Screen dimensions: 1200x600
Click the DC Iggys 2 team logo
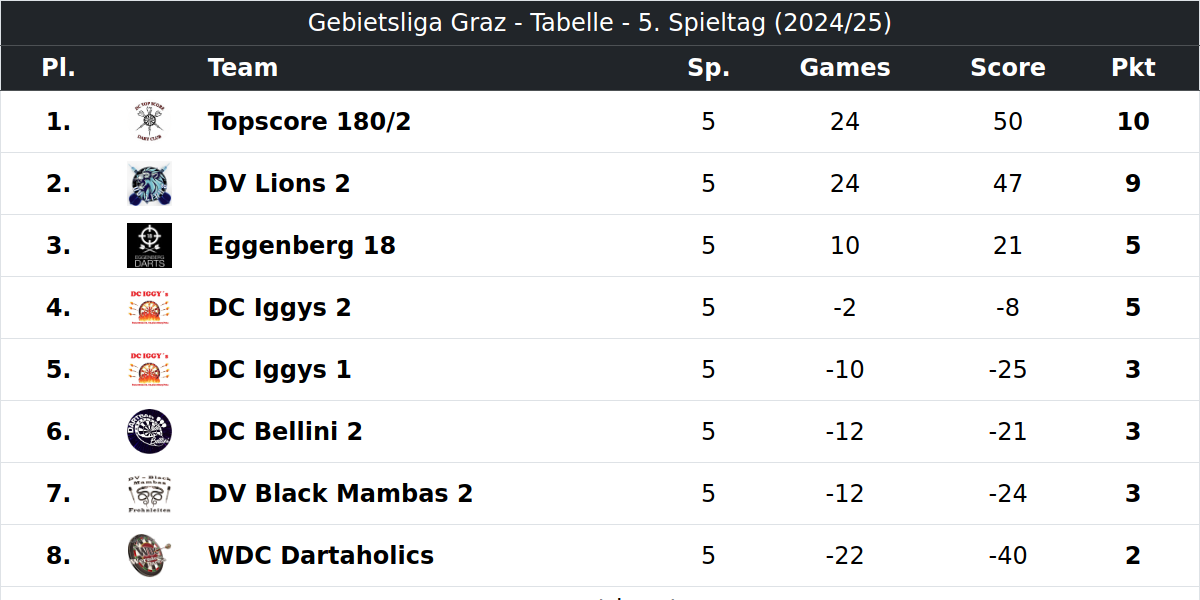(149, 308)
